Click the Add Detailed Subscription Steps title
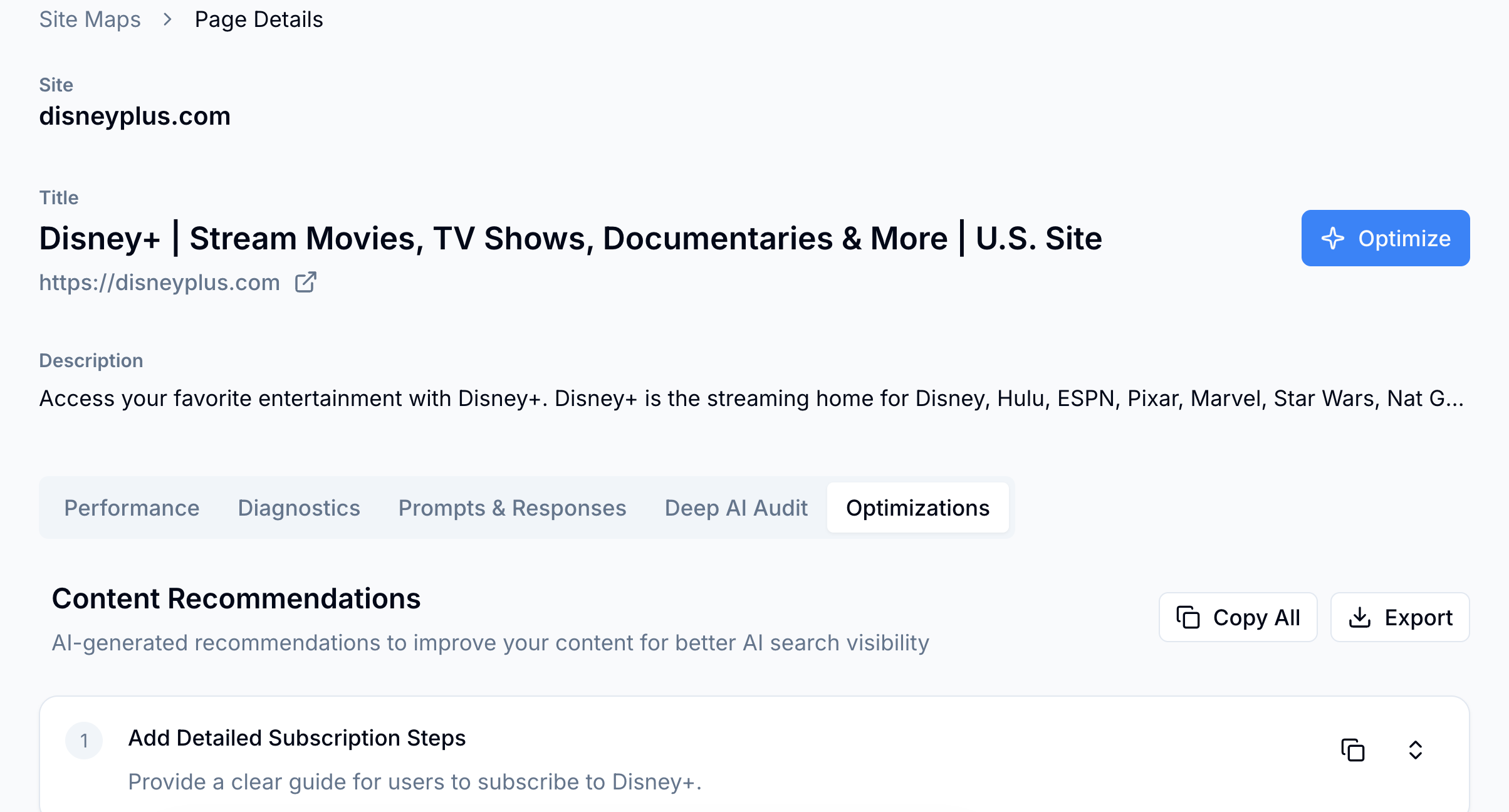This screenshot has height=812, width=1509. tap(297, 738)
